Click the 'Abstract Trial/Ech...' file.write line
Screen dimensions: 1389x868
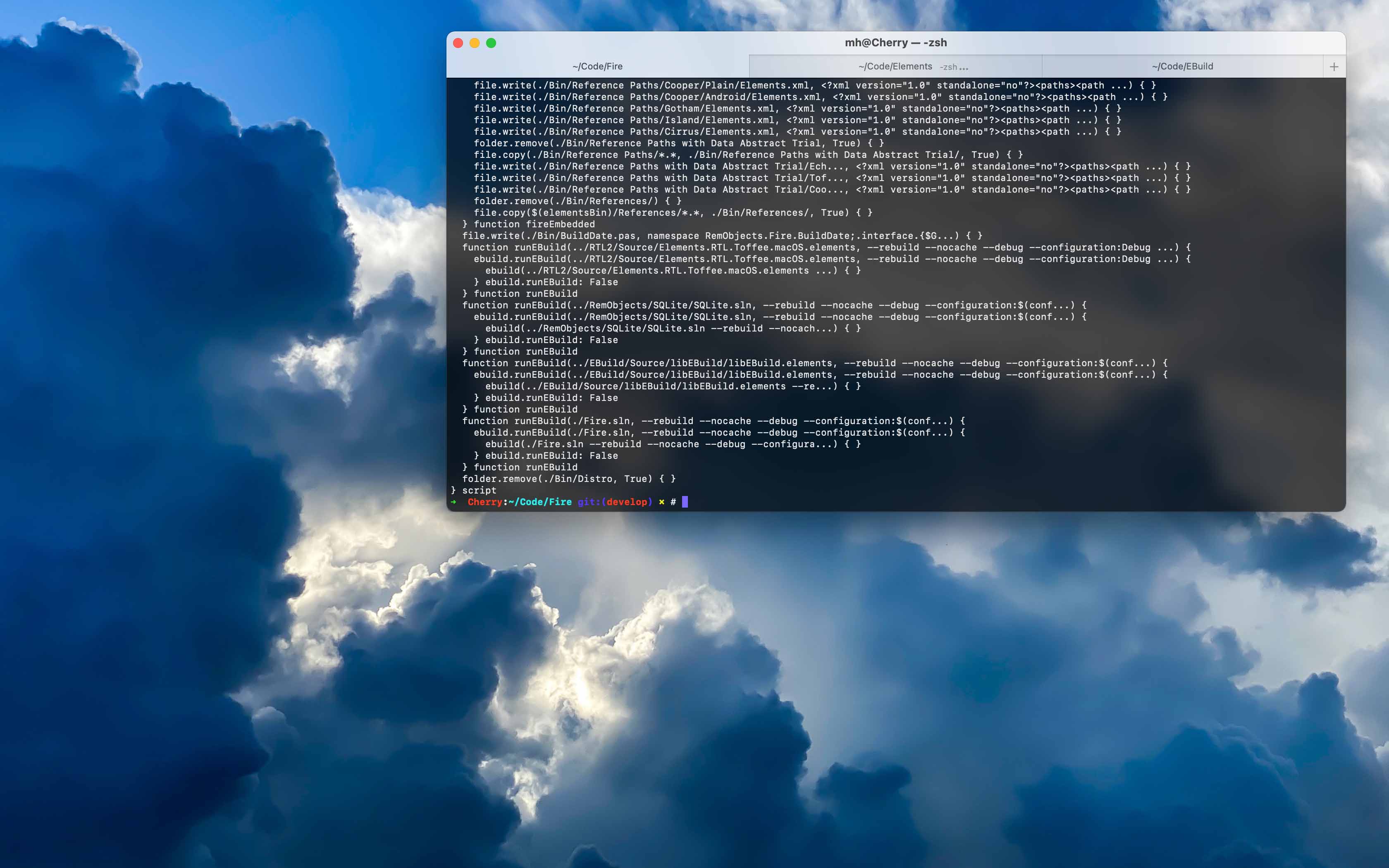click(x=832, y=167)
